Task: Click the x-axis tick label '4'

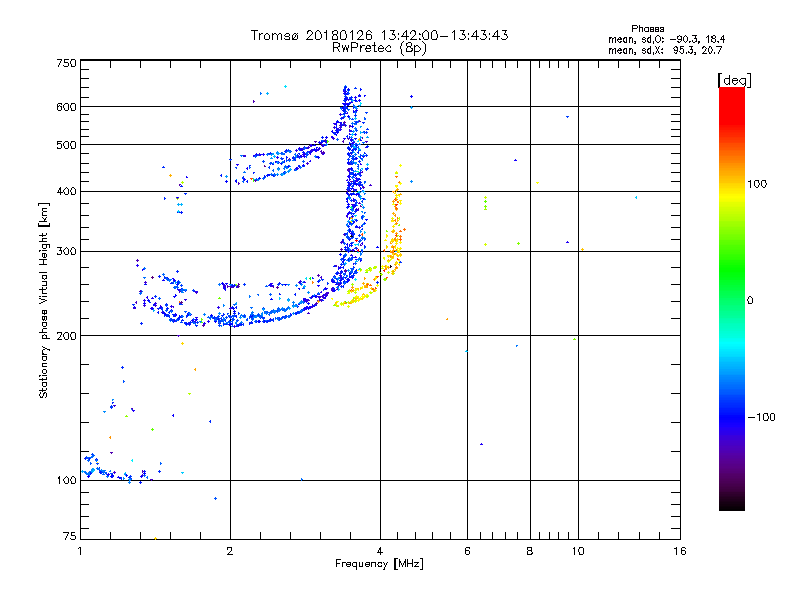Action: pyautogui.click(x=380, y=551)
